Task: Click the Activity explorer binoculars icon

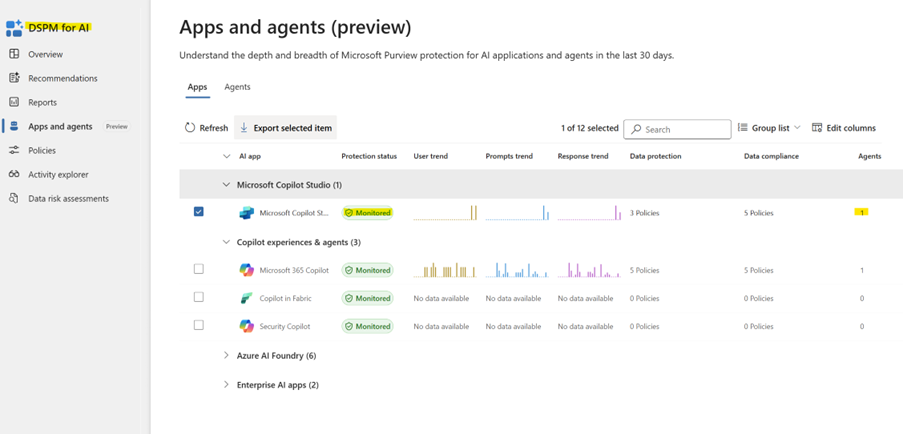Action: click(14, 174)
